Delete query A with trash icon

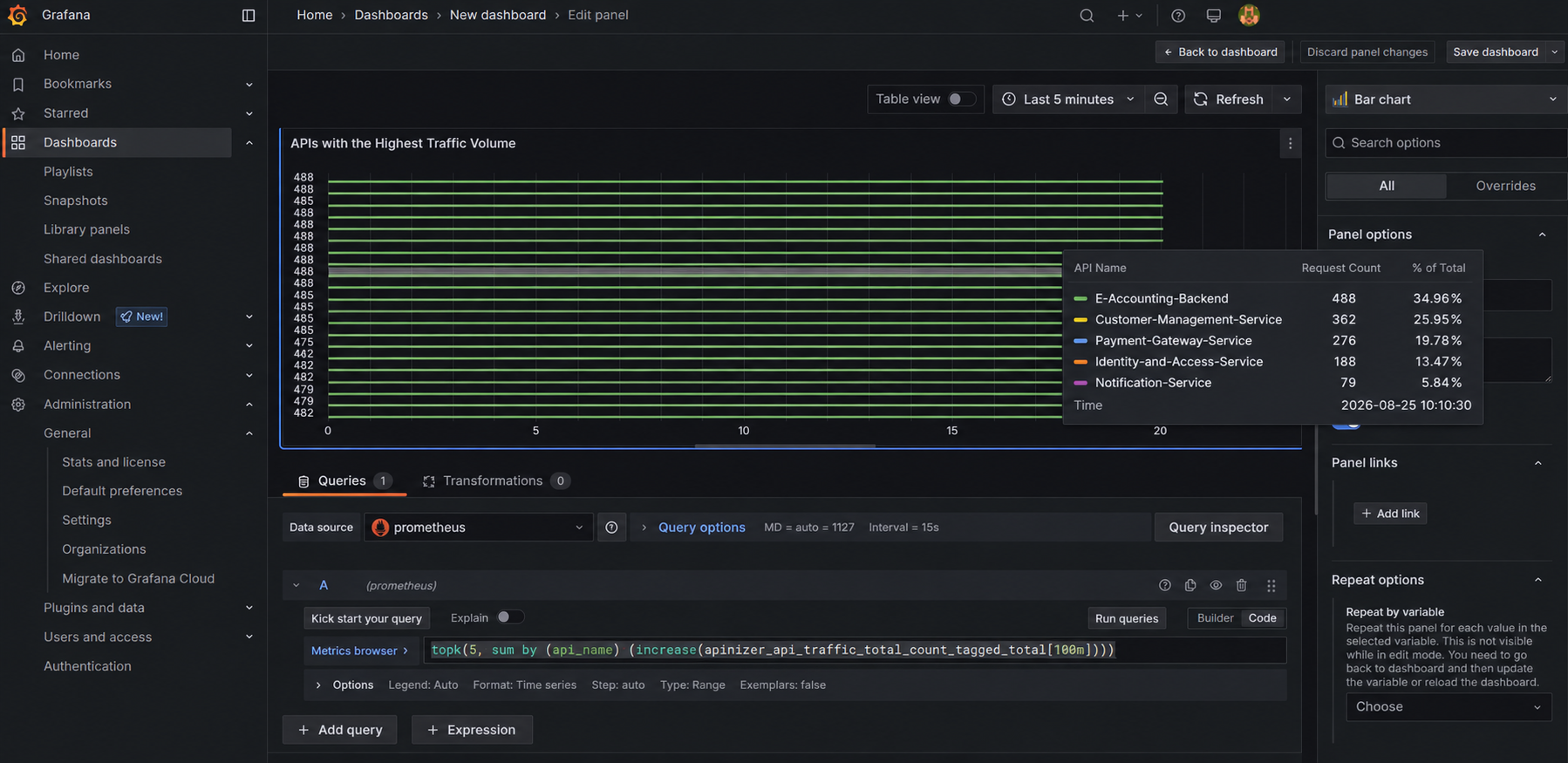(x=1242, y=586)
